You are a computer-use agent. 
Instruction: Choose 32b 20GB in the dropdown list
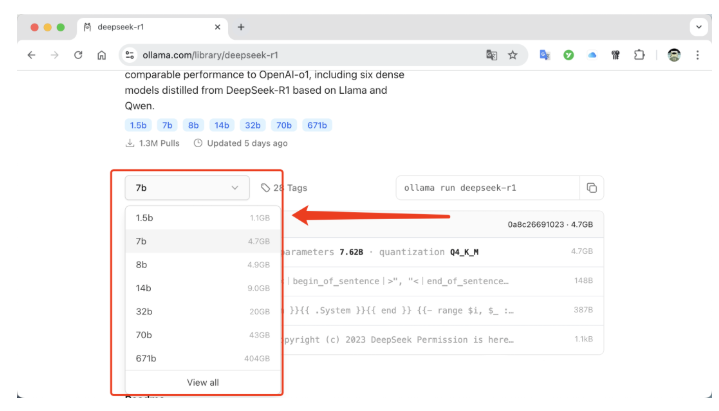tap(203, 311)
